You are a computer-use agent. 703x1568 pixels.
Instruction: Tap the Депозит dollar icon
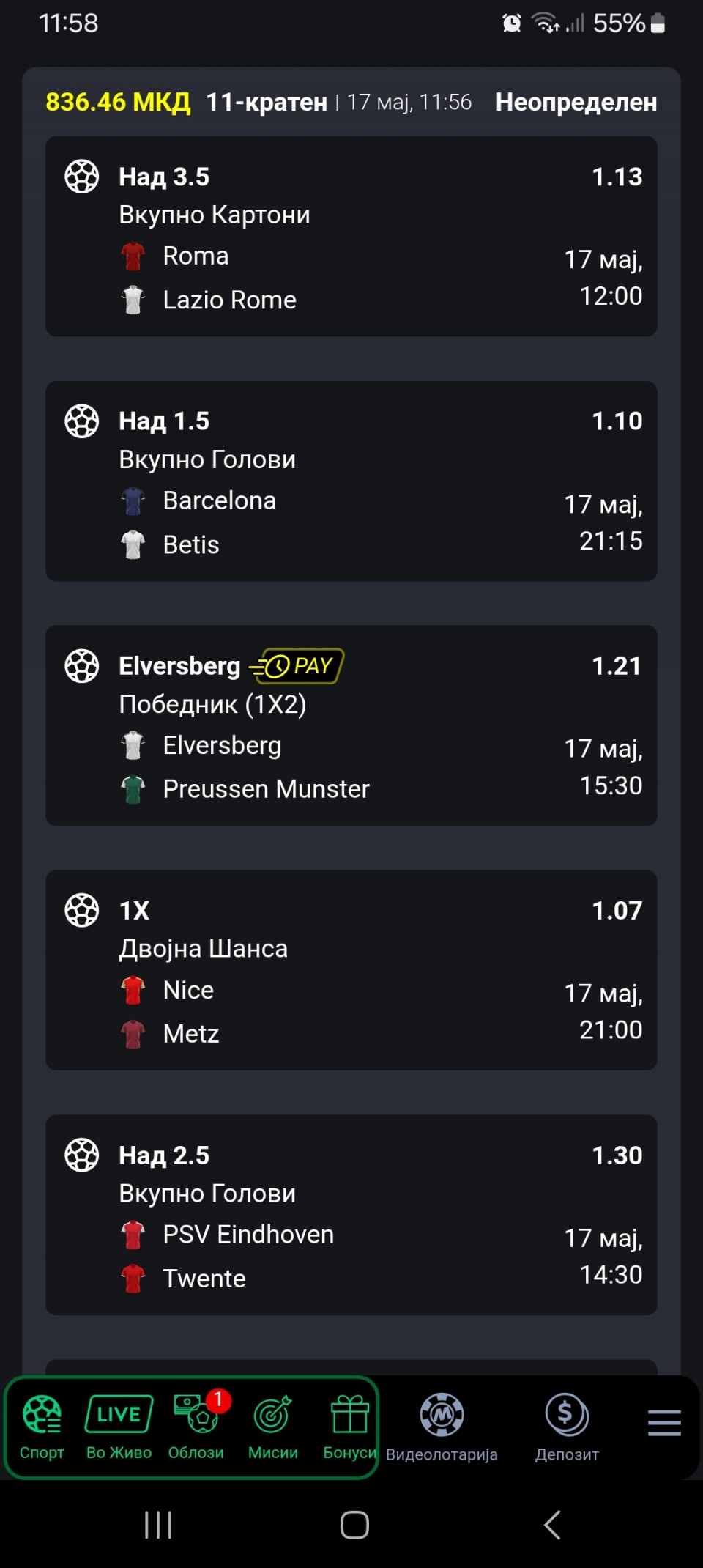(x=567, y=1415)
